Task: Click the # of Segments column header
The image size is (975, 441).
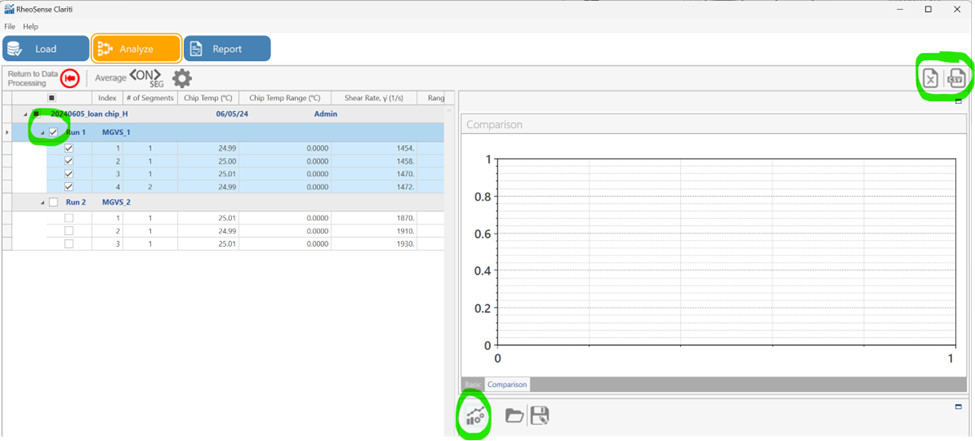Action: [150, 98]
